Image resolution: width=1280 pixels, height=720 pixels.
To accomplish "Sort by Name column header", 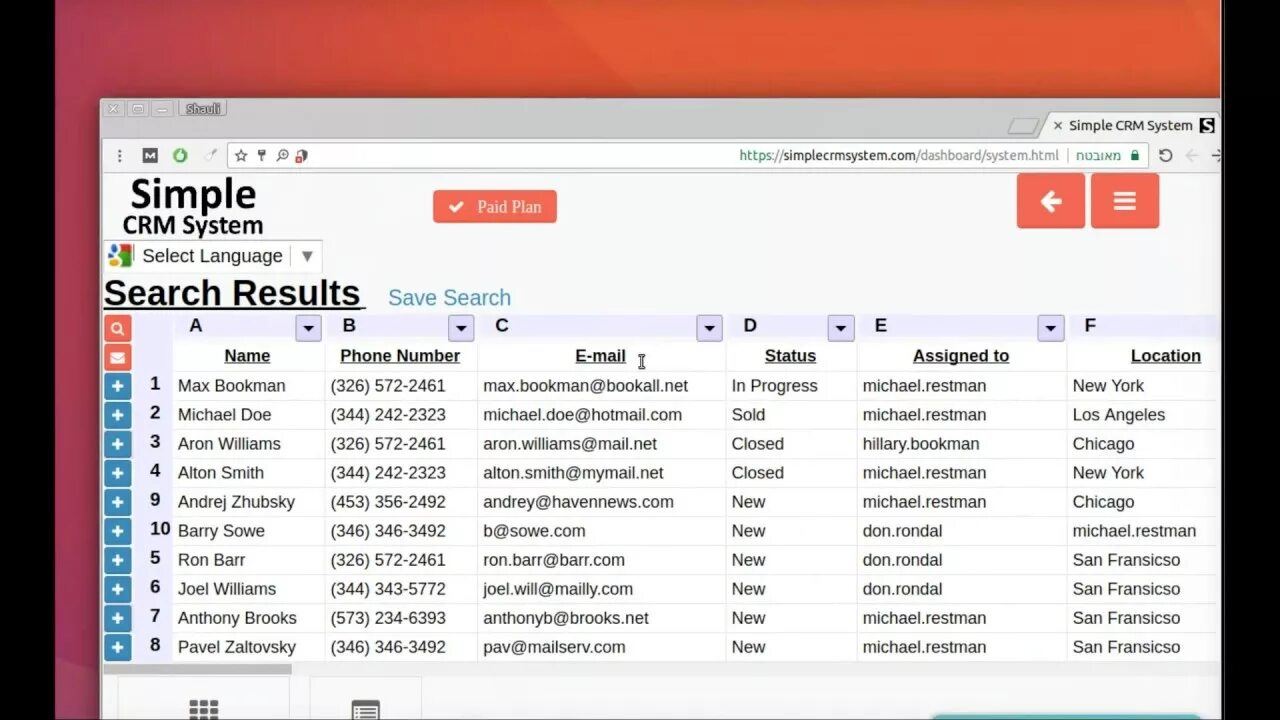I will [247, 356].
